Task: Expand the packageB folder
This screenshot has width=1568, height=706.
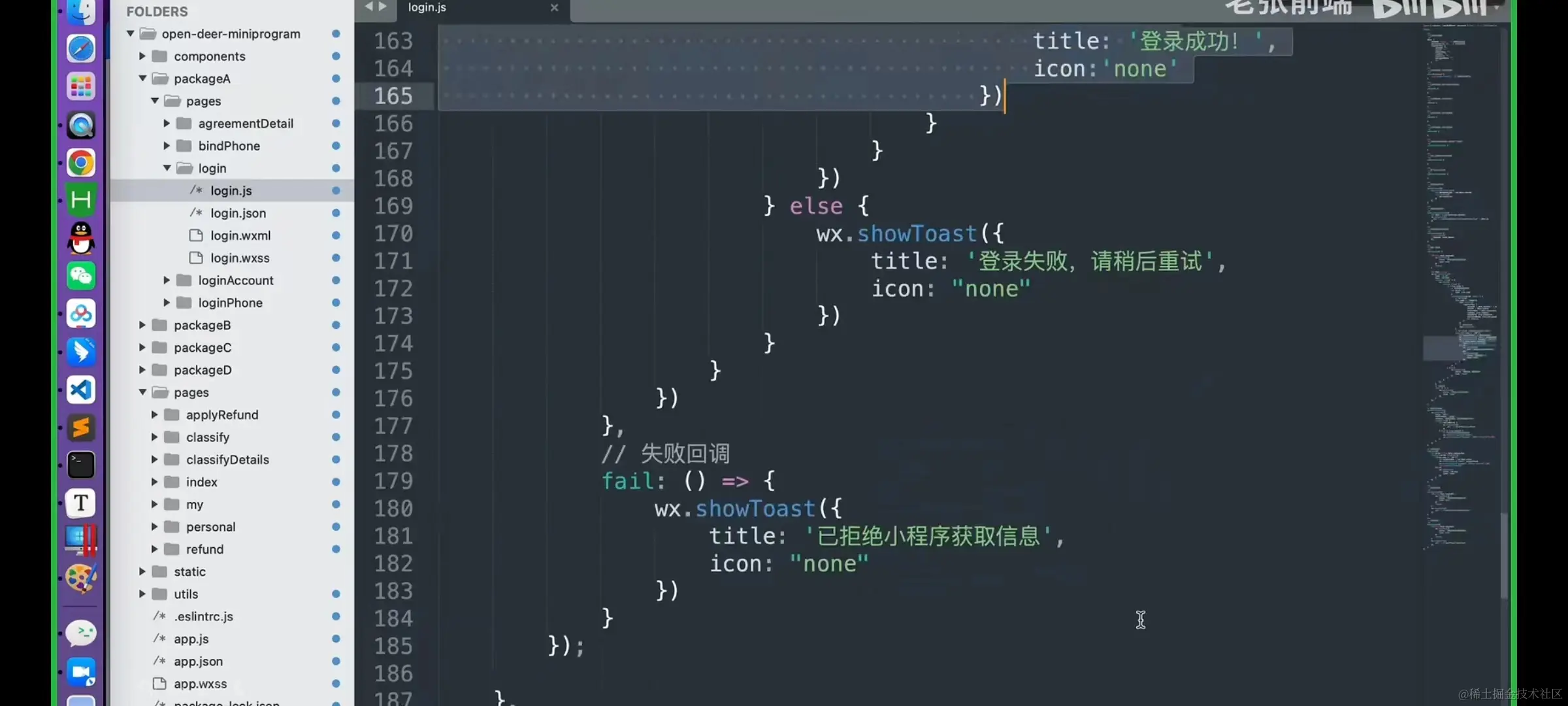Action: (x=142, y=325)
